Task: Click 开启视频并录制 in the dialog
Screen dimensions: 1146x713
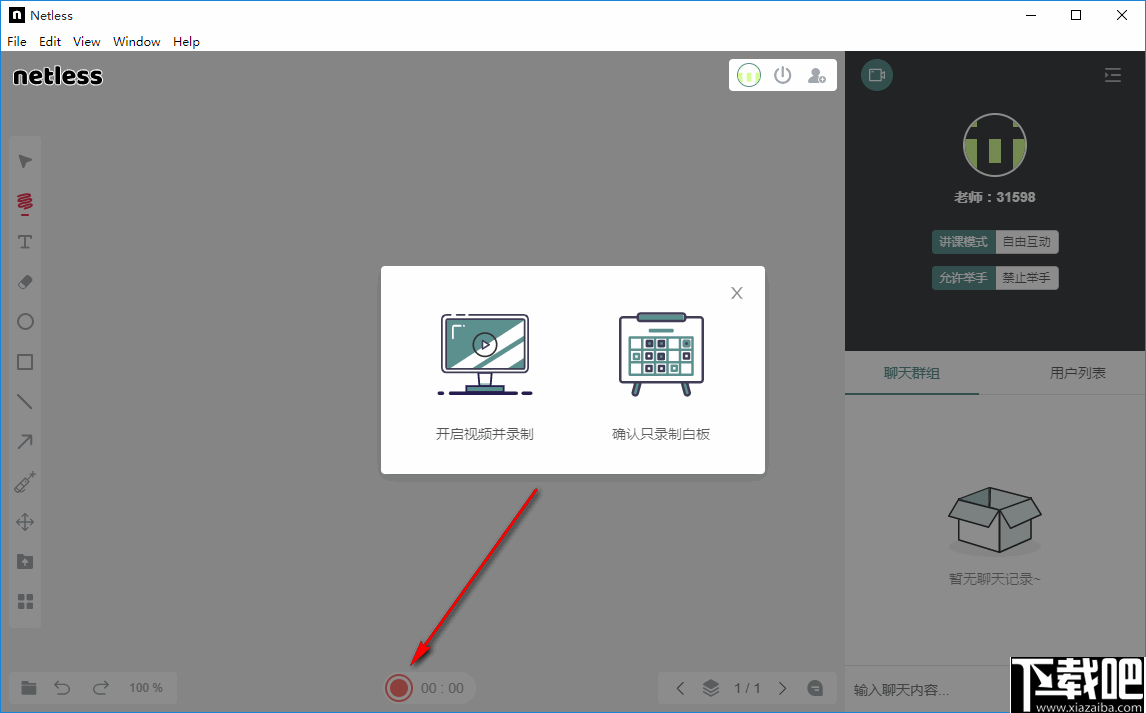Action: click(484, 360)
